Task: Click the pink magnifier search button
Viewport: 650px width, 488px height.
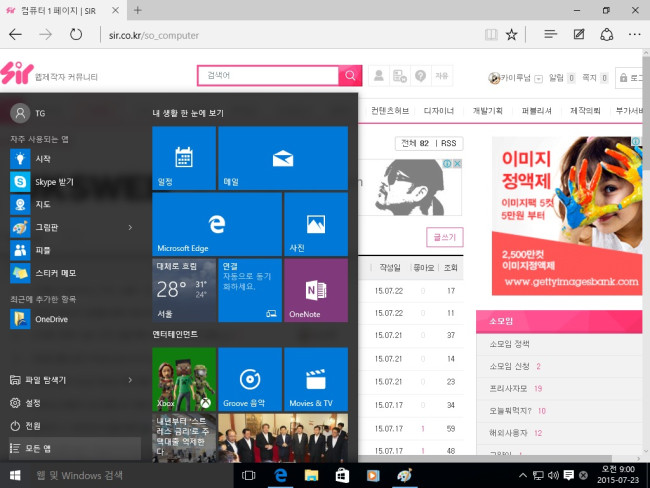Action: [350, 76]
